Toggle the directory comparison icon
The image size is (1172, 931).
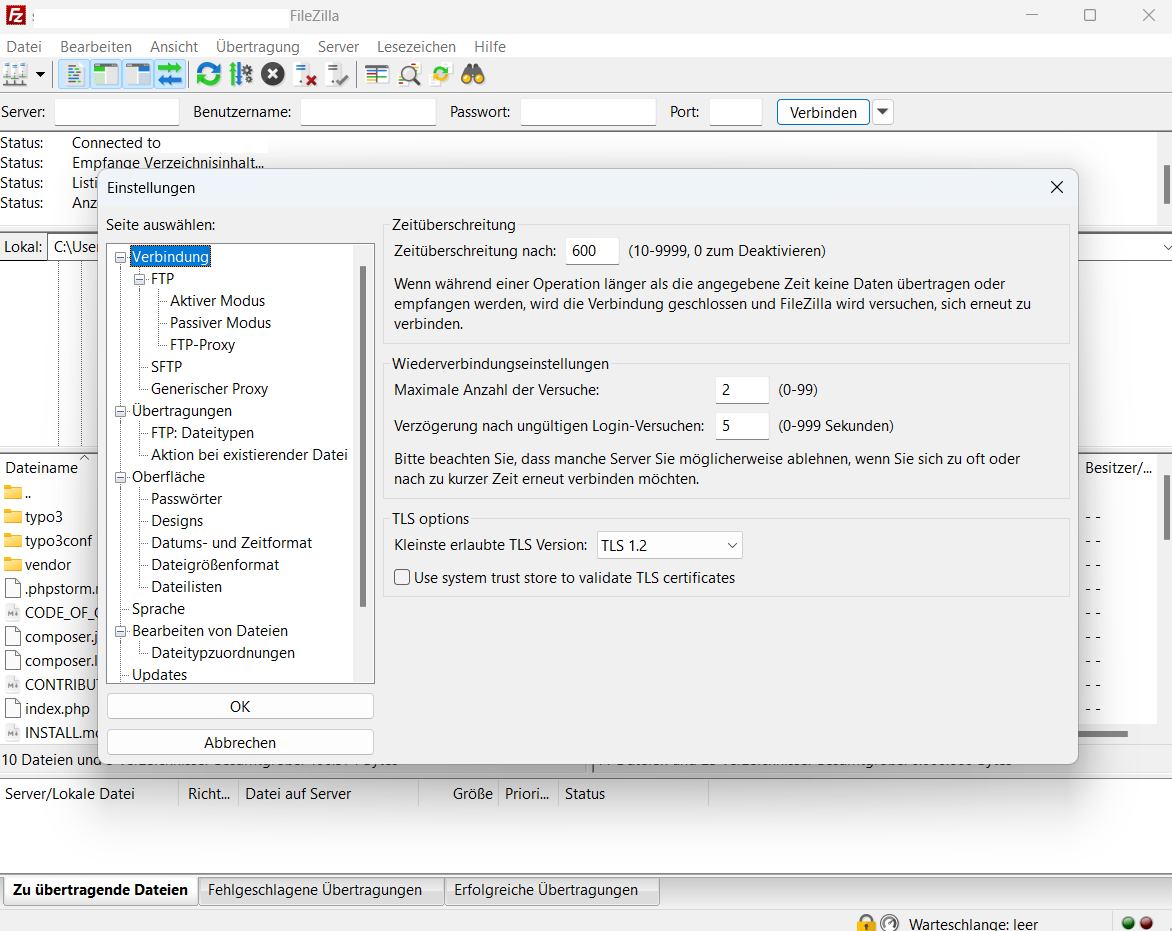click(x=409, y=75)
